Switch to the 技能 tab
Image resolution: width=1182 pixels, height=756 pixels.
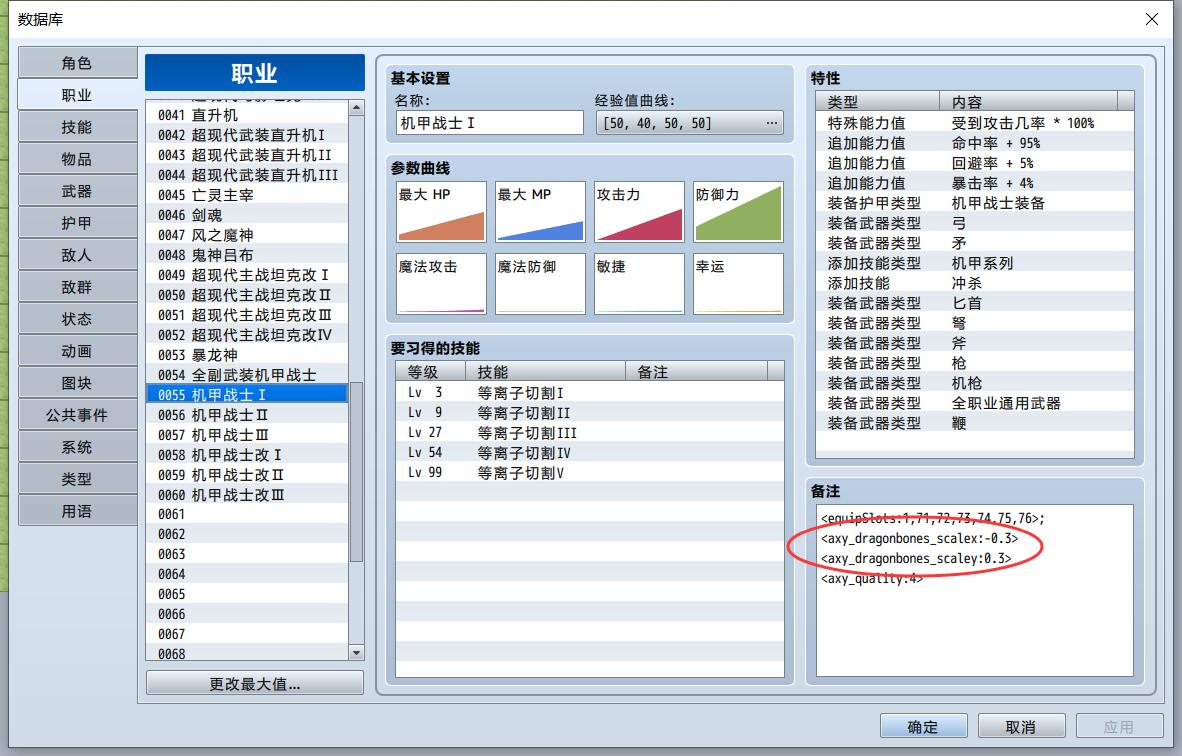[77, 127]
